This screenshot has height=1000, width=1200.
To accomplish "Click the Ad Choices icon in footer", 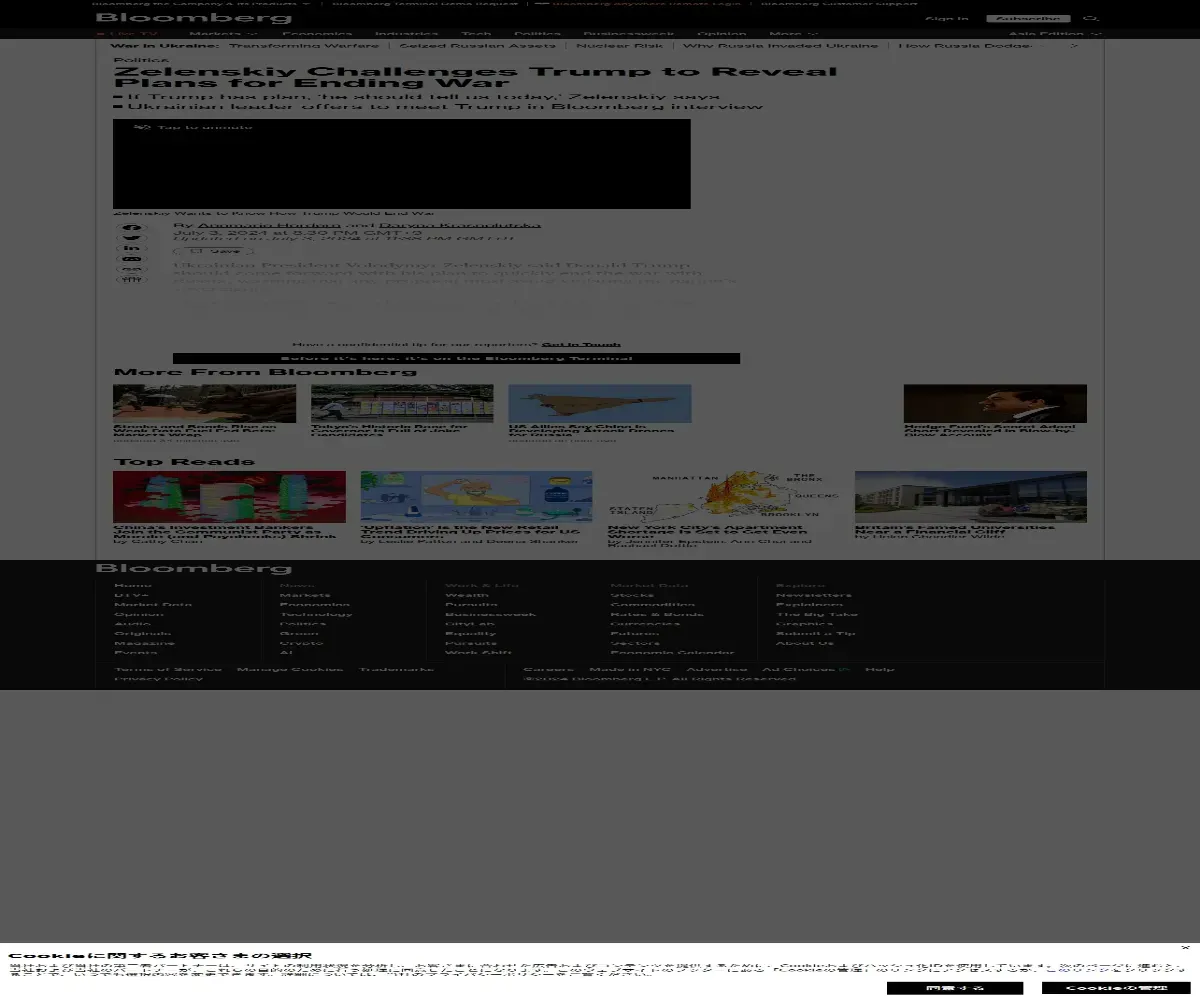I will coord(845,669).
